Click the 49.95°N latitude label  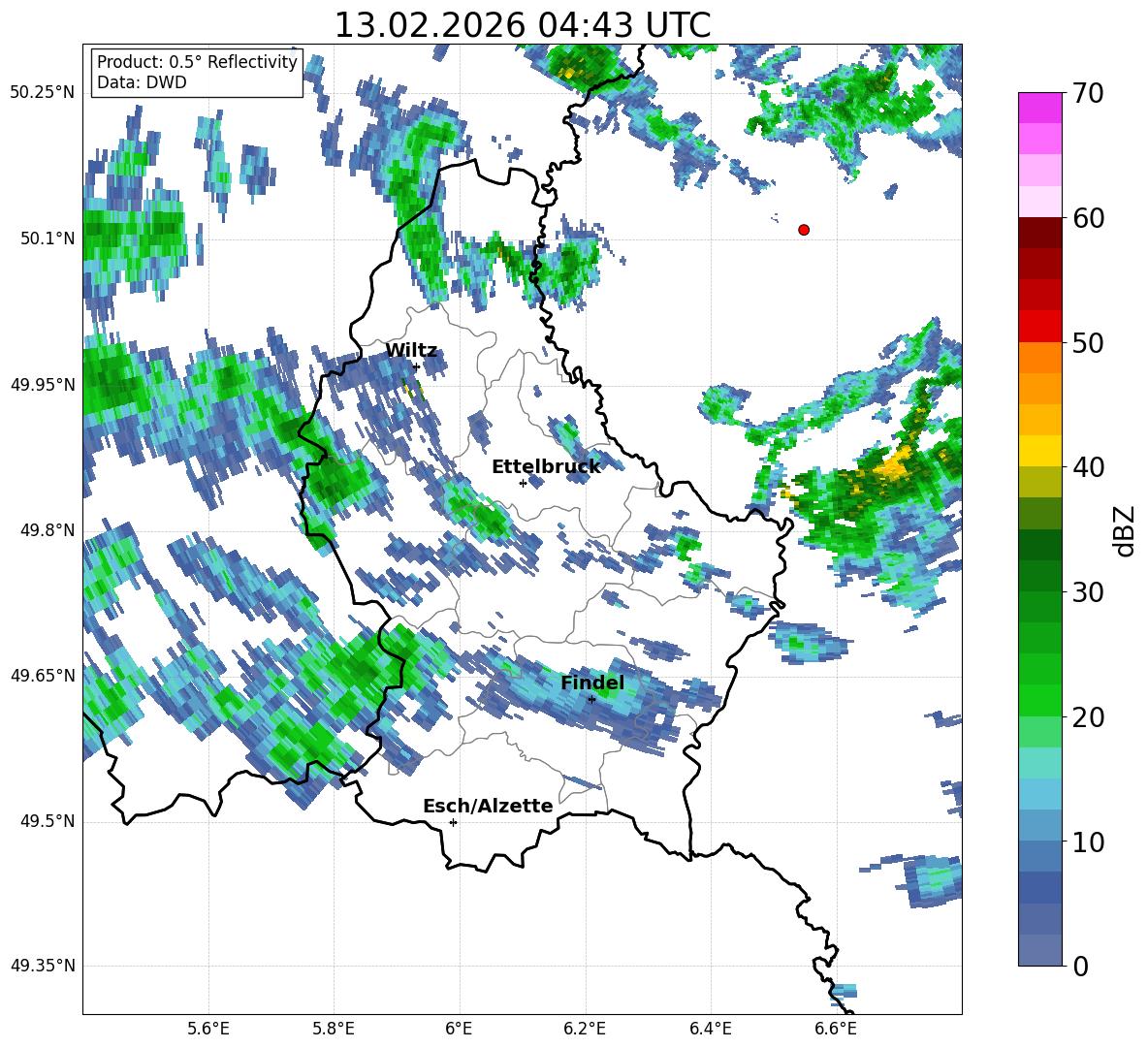coord(43,384)
